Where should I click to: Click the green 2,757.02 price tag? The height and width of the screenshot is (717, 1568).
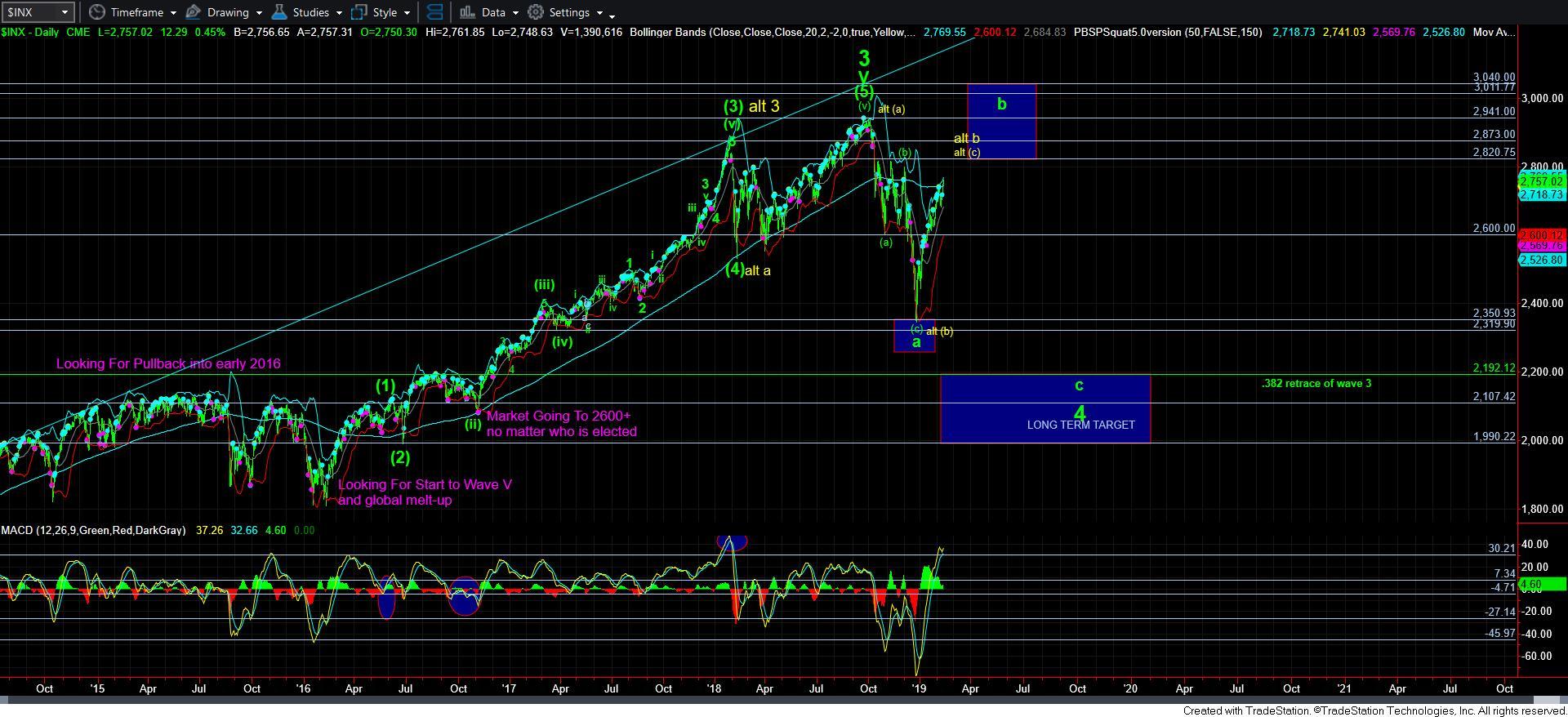(x=1542, y=181)
